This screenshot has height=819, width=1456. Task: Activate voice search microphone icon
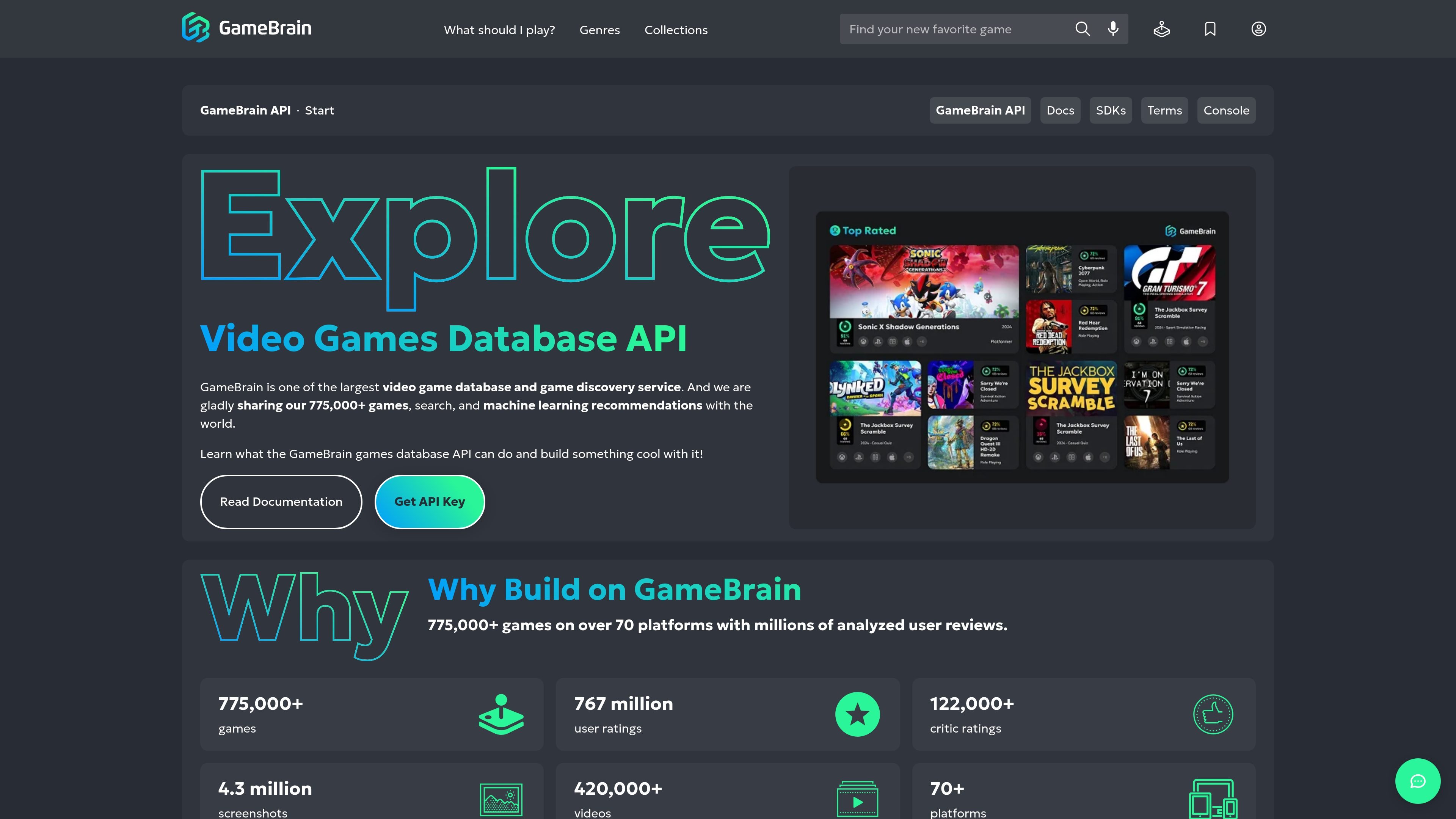1113,29
